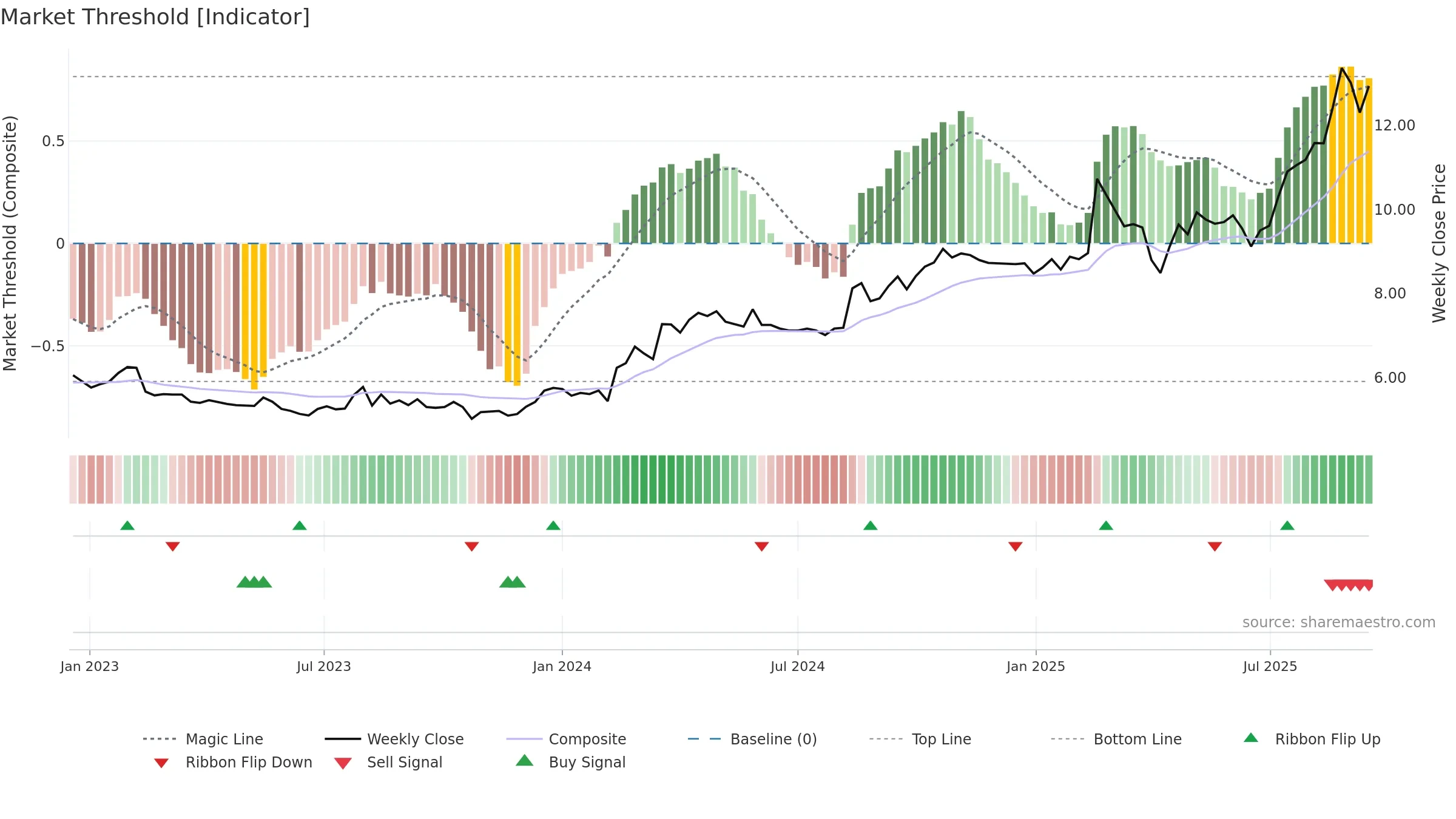Click the ribbon flip down marker before Jul 2025
This screenshot has width=1456, height=819.
click(1215, 547)
